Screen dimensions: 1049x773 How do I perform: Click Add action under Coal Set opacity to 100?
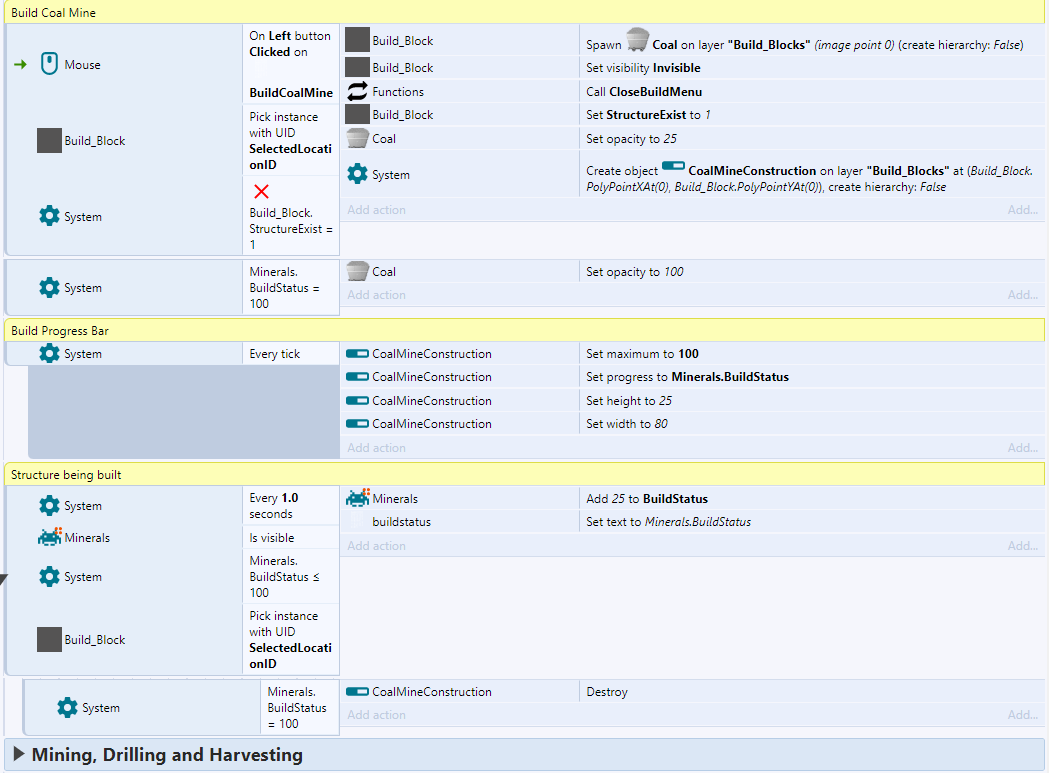click(x=376, y=295)
